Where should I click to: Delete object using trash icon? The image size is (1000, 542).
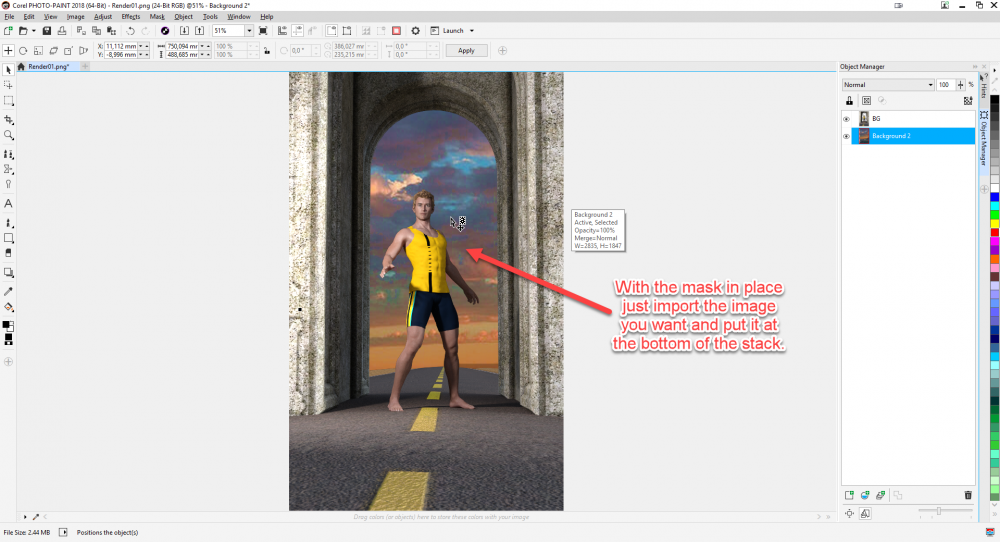(x=967, y=495)
